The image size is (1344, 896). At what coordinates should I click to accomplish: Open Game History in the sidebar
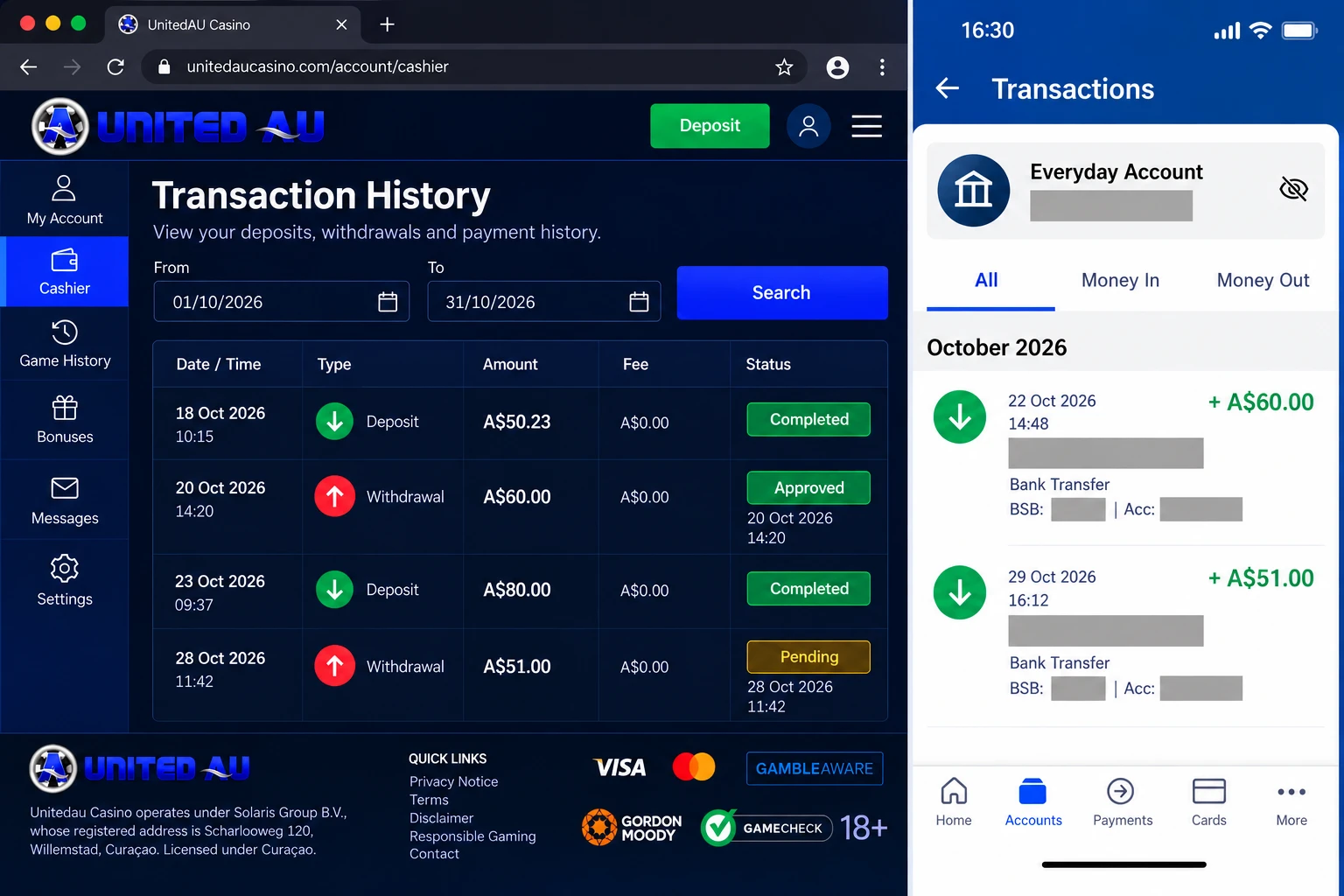[64, 344]
